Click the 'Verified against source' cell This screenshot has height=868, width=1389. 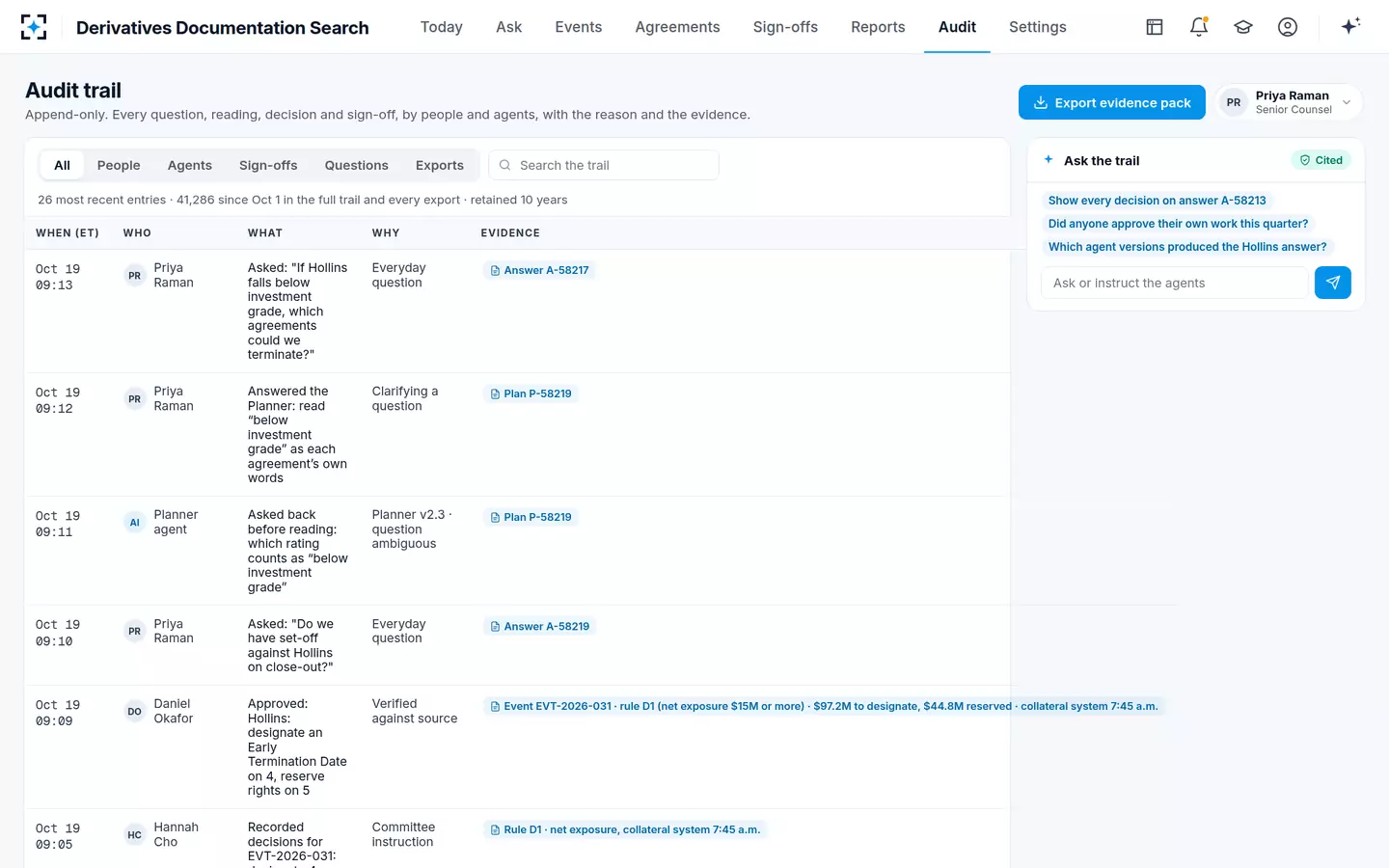point(415,711)
